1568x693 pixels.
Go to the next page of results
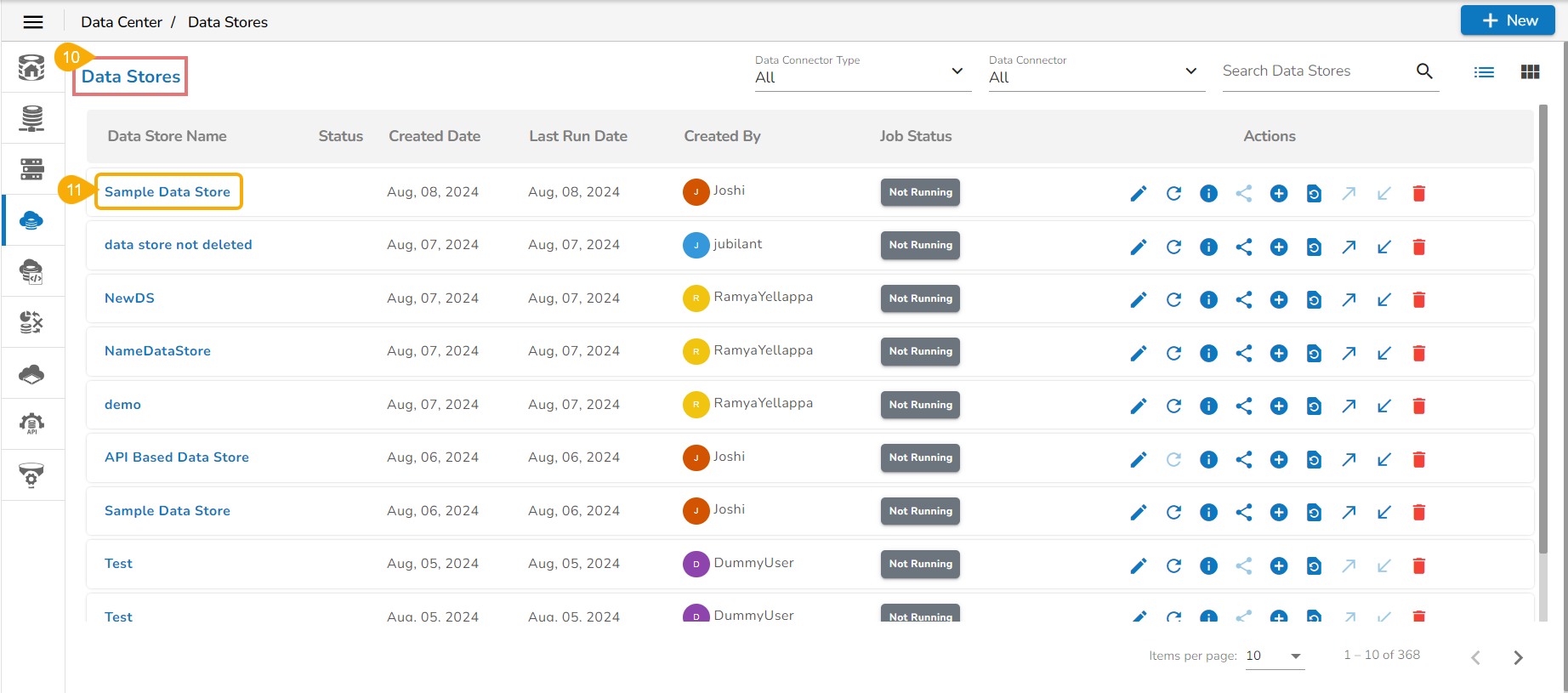[1518, 657]
